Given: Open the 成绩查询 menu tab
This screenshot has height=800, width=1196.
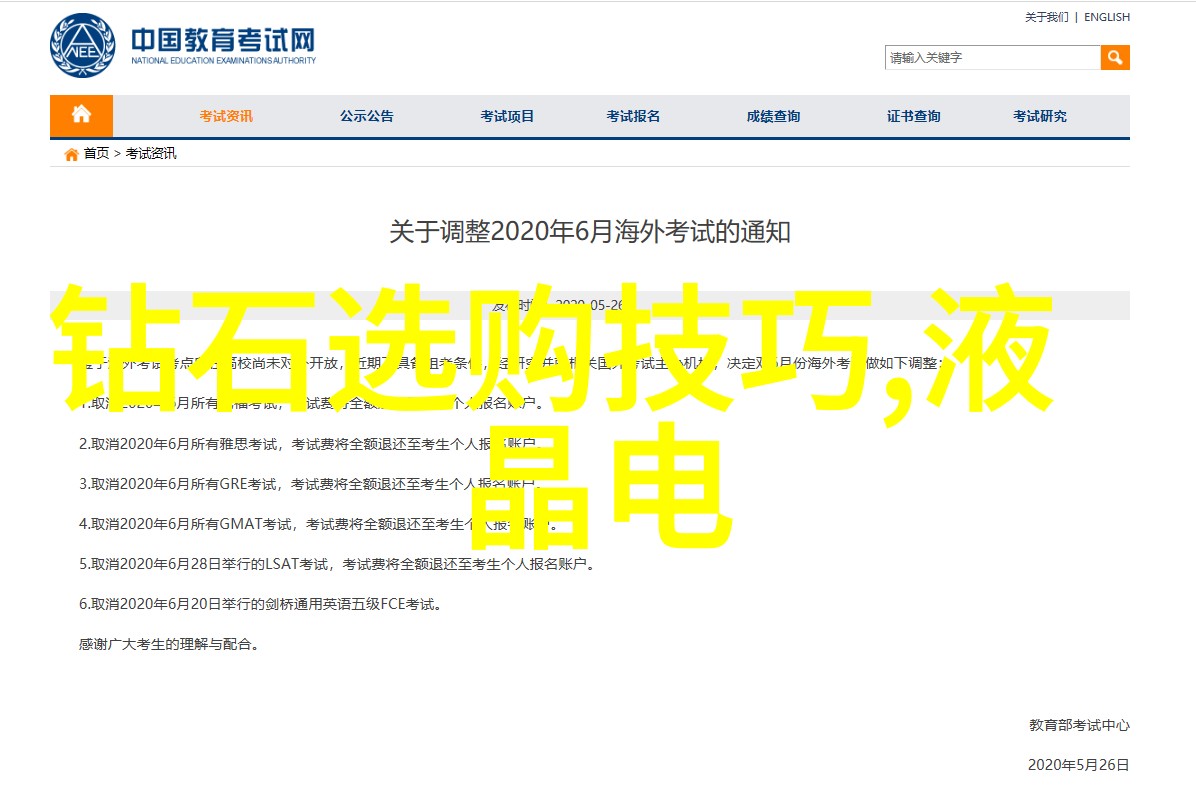Looking at the screenshot, I should click(773, 116).
